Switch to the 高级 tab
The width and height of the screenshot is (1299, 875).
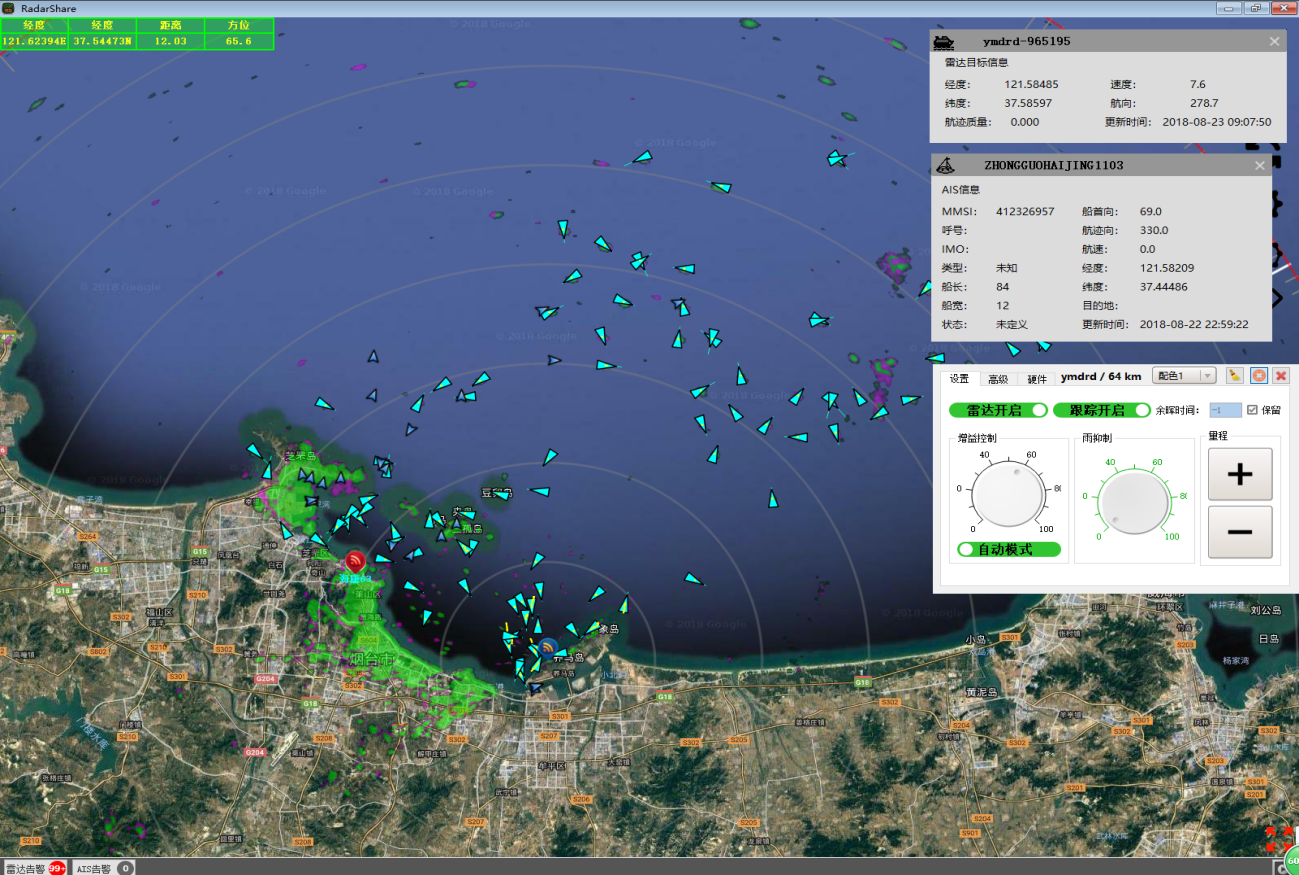pyautogui.click(x=998, y=379)
